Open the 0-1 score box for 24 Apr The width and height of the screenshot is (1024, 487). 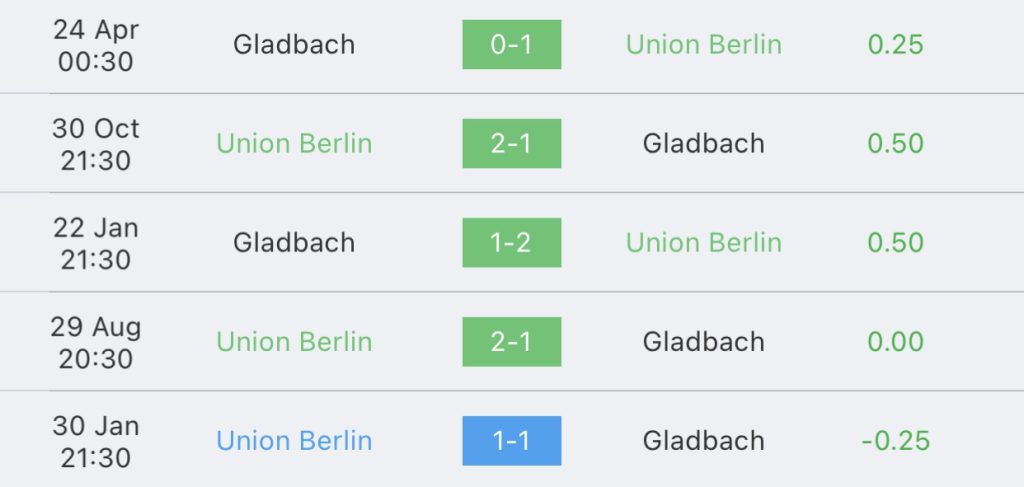[x=511, y=44]
